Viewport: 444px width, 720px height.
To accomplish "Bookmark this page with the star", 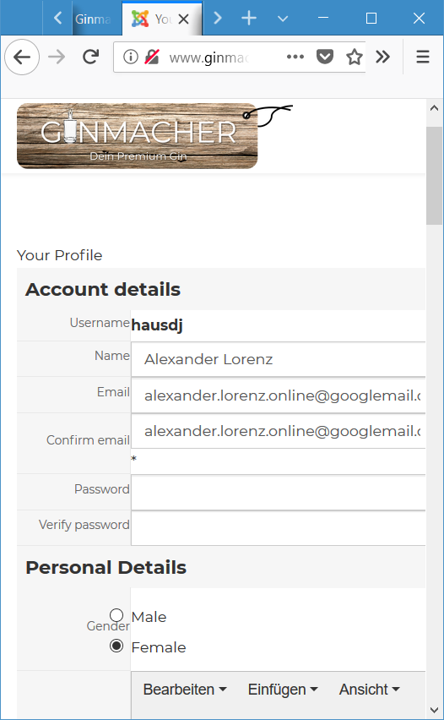I will [354, 57].
